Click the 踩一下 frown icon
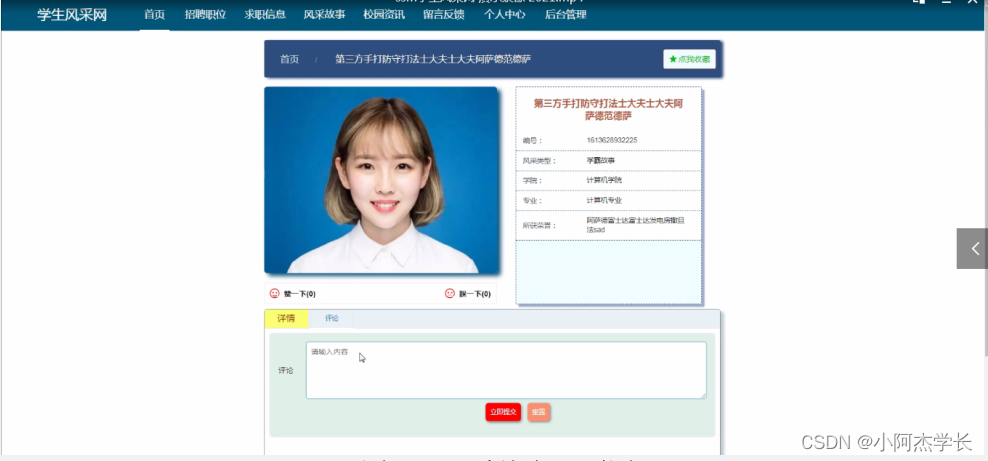This screenshot has width=988, height=461. point(450,293)
